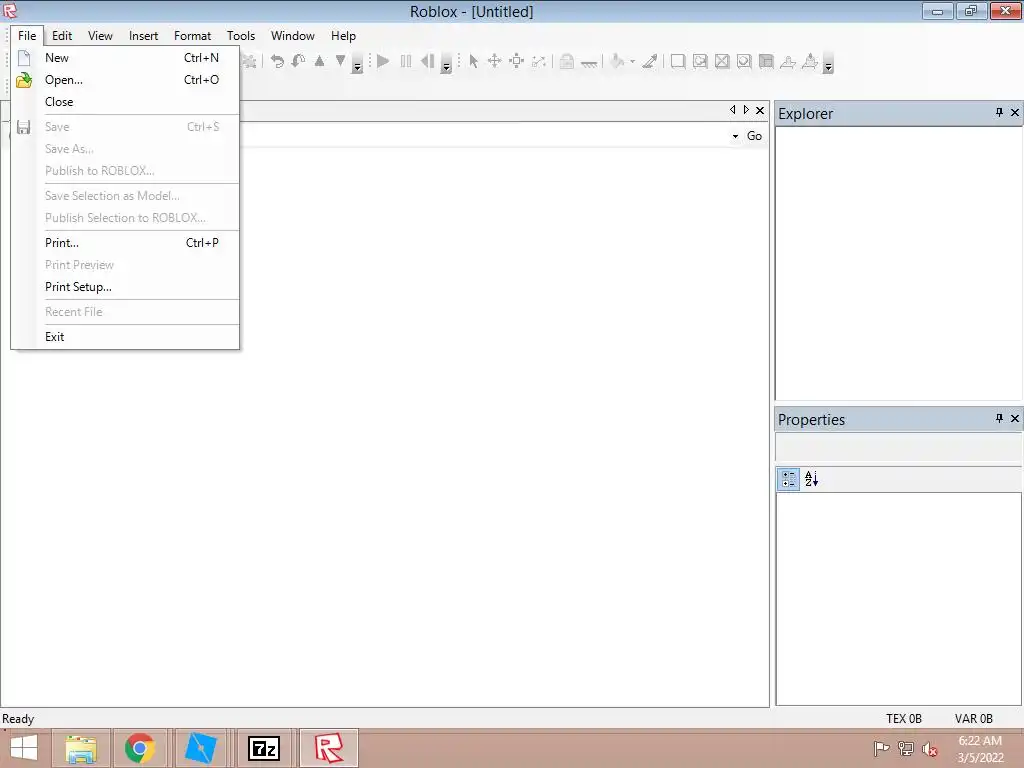Click the Reset step-back toolbar icon
Image resolution: width=1024 pixels, height=768 pixels.
tap(427, 61)
